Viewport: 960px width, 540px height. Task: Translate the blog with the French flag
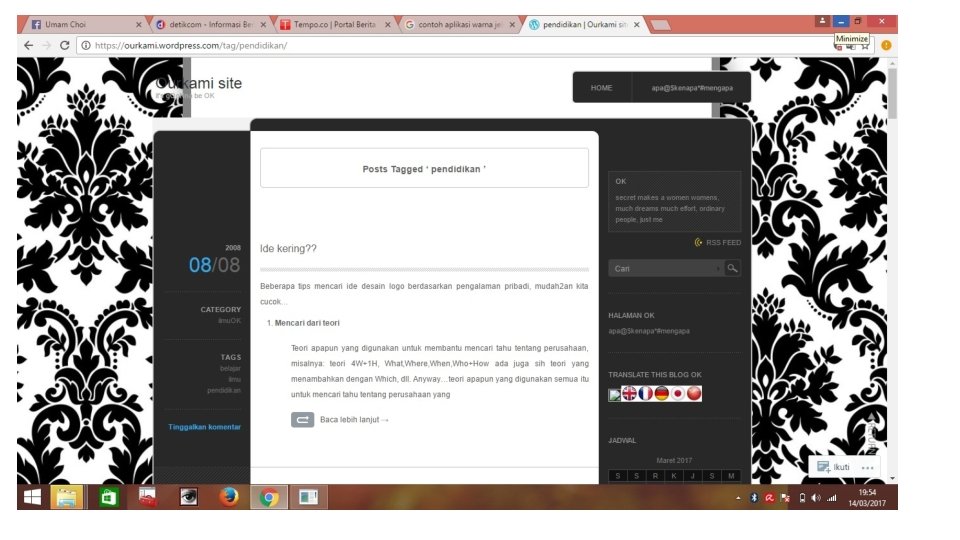[x=645, y=394]
